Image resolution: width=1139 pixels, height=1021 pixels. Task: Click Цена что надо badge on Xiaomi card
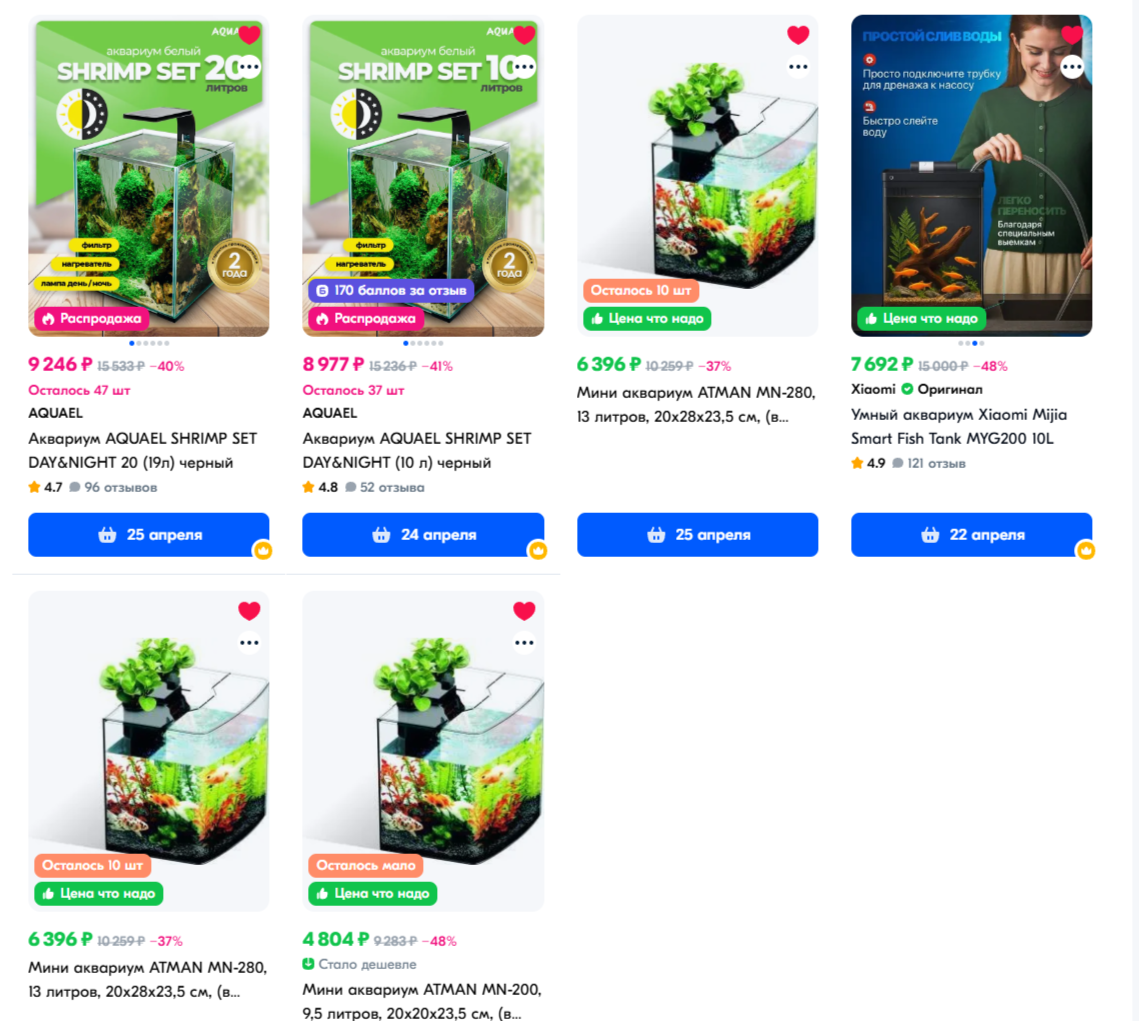[921, 318]
